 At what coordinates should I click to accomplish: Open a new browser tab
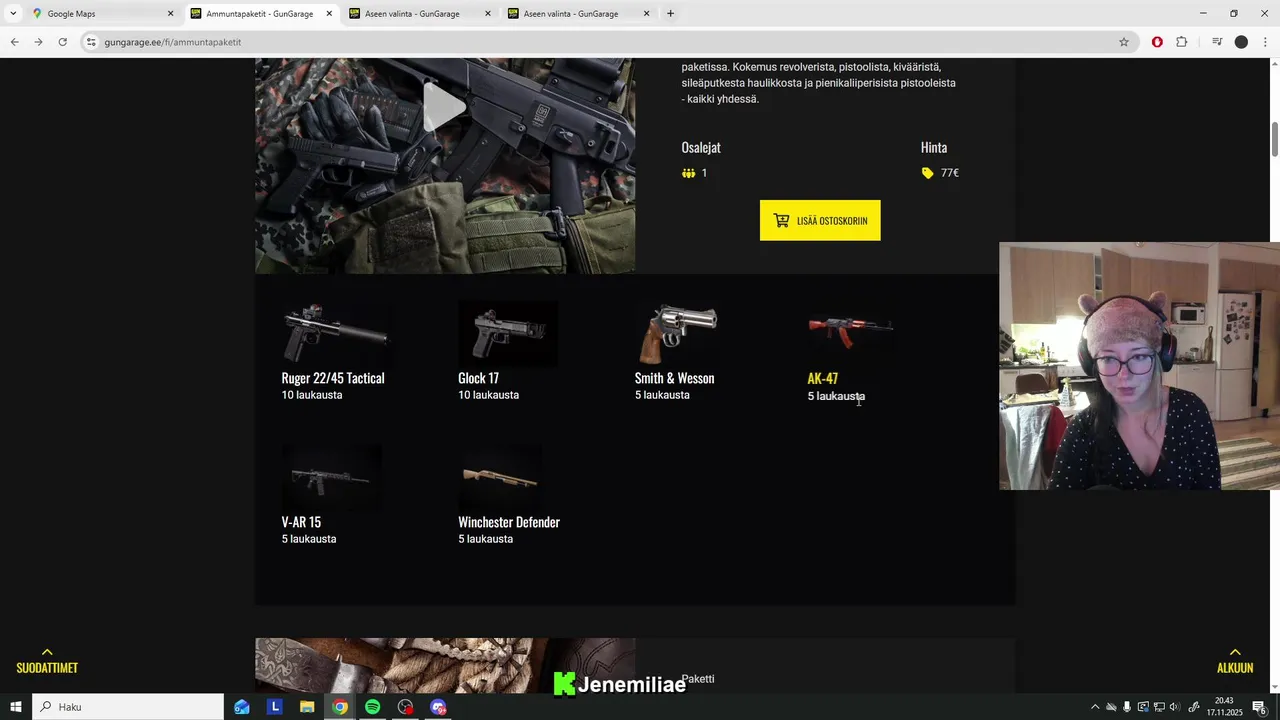tap(670, 14)
